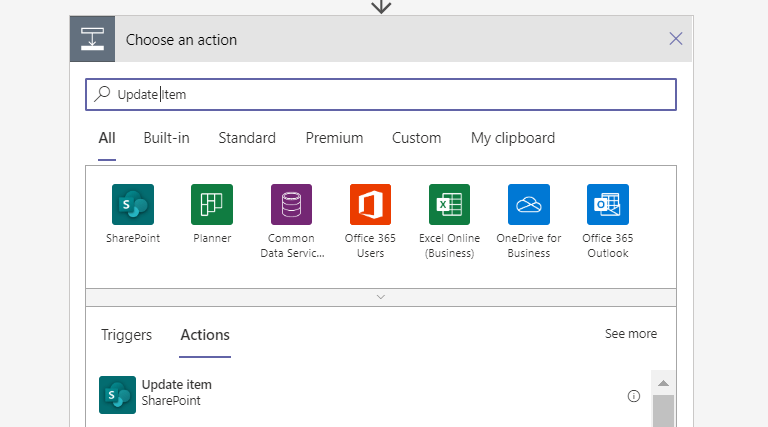
Task: Select the Office 365 Users connector
Action: (x=370, y=205)
